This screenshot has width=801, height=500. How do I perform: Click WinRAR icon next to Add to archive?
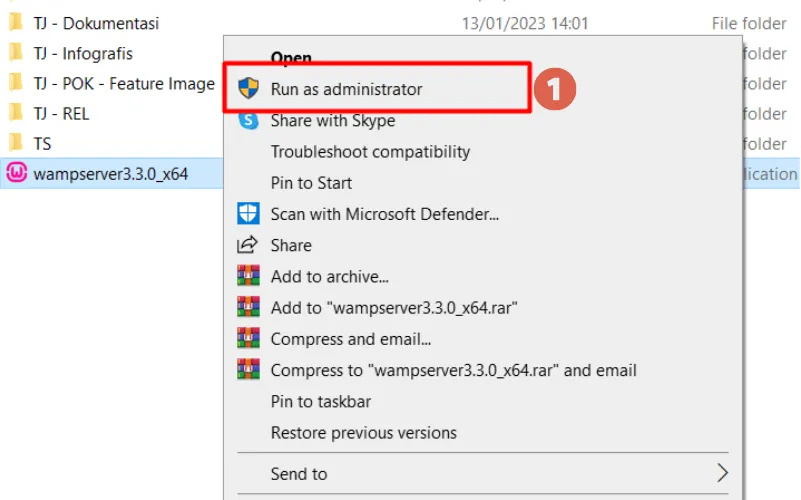point(248,276)
